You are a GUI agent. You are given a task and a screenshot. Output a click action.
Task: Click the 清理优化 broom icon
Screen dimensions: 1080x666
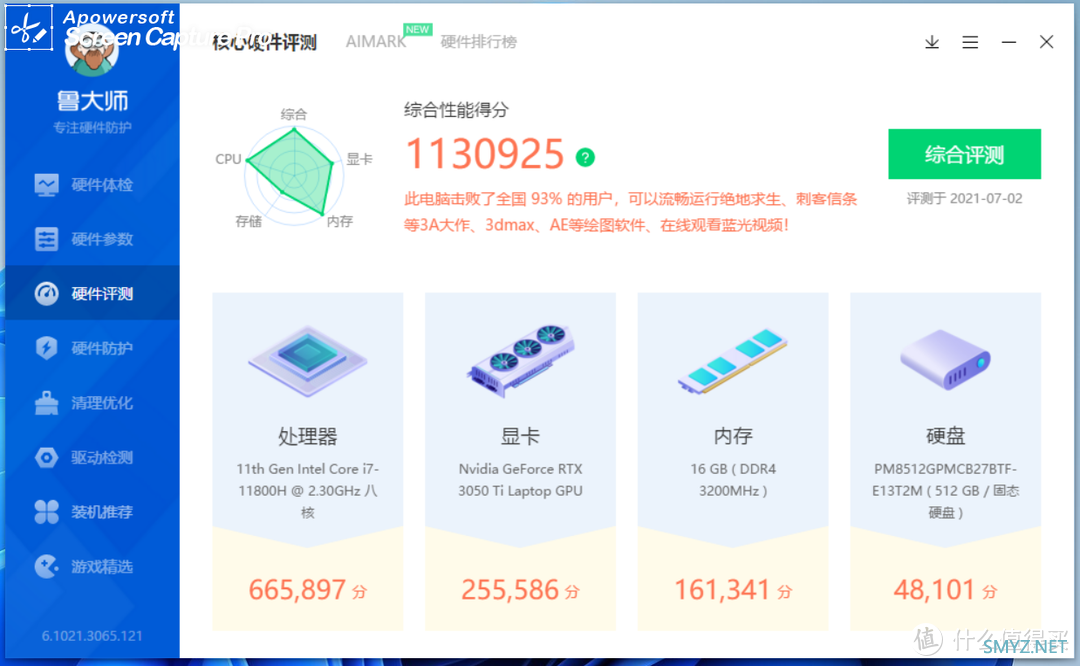click(46, 403)
